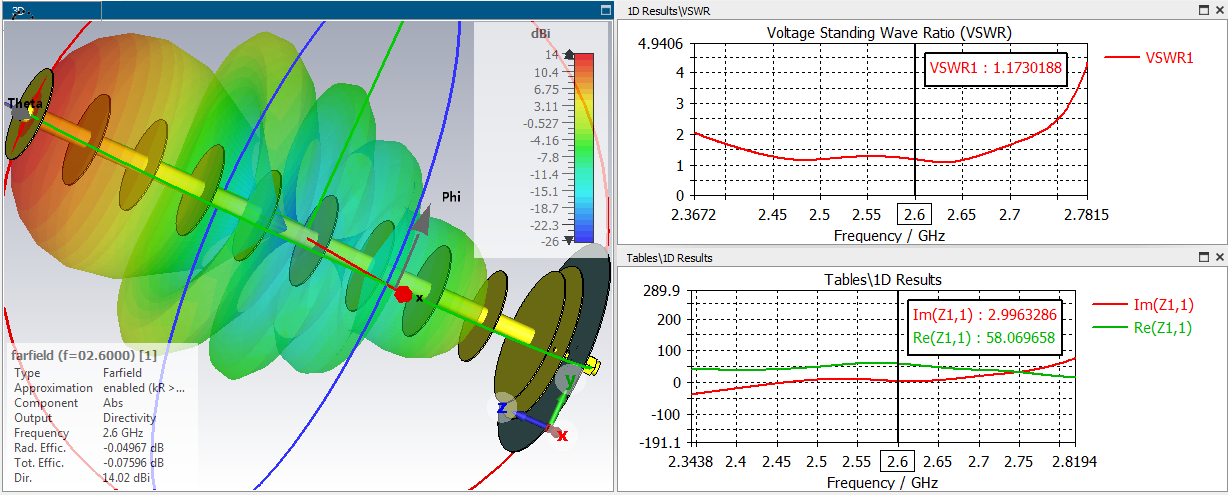1228x495 pixels.
Task: Click the red hexagon origin marker
Action: (404, 294)
